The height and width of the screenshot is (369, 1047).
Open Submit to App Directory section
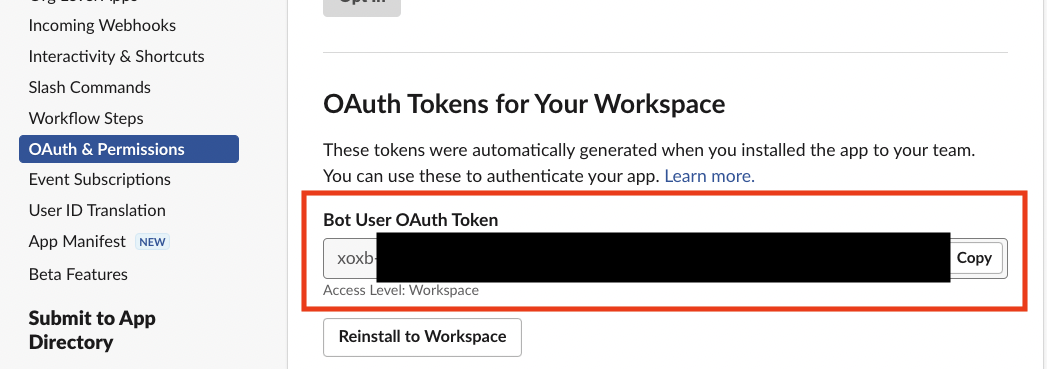(x=92, y=330)
